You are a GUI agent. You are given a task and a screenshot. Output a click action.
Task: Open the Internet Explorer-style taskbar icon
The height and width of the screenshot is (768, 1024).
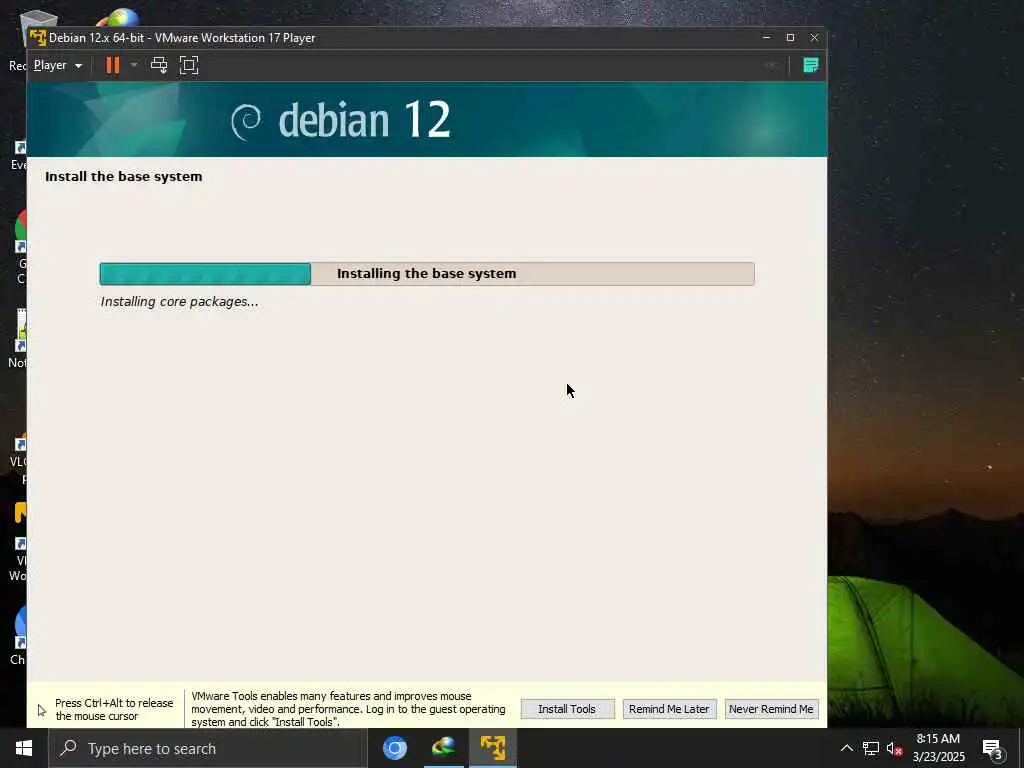coord(443,748)
